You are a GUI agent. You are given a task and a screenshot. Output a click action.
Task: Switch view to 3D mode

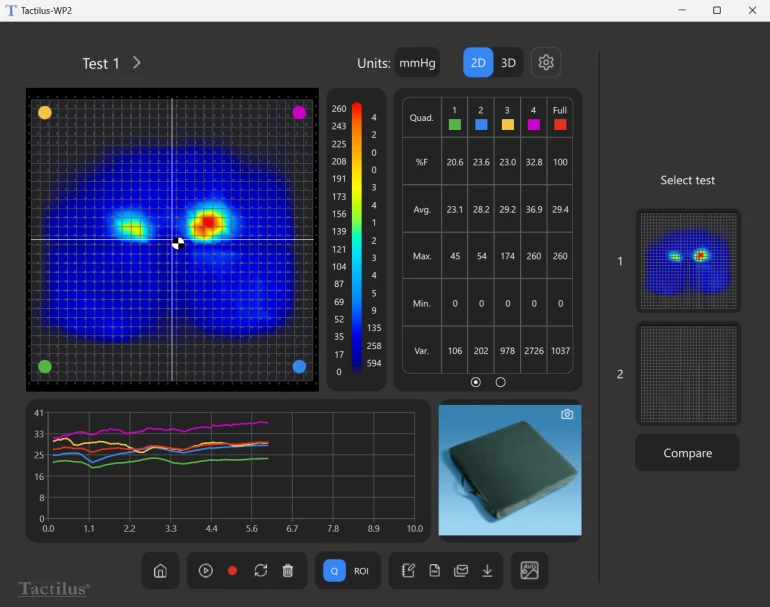tap(508, 63)
